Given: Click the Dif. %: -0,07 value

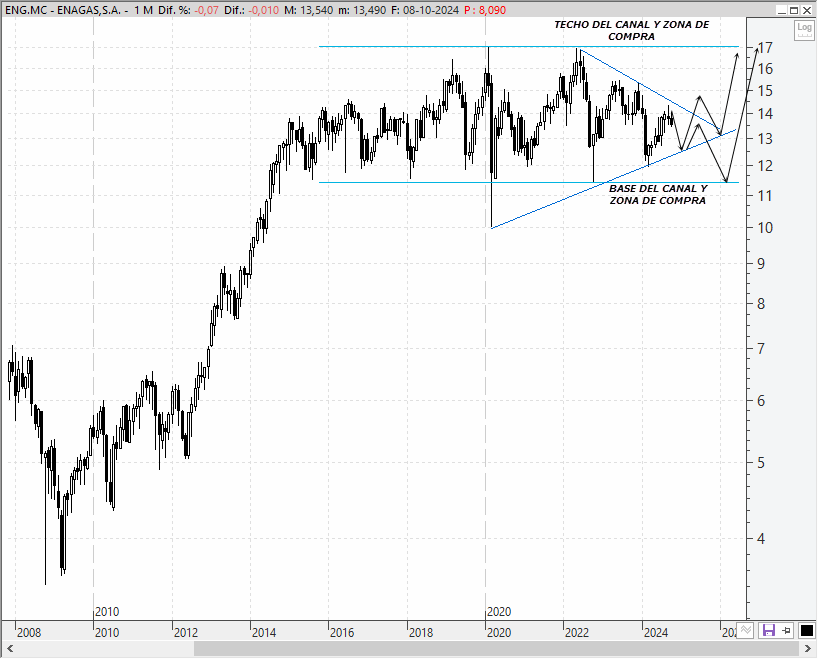Looking at the screenshot, I should (188, 10).
